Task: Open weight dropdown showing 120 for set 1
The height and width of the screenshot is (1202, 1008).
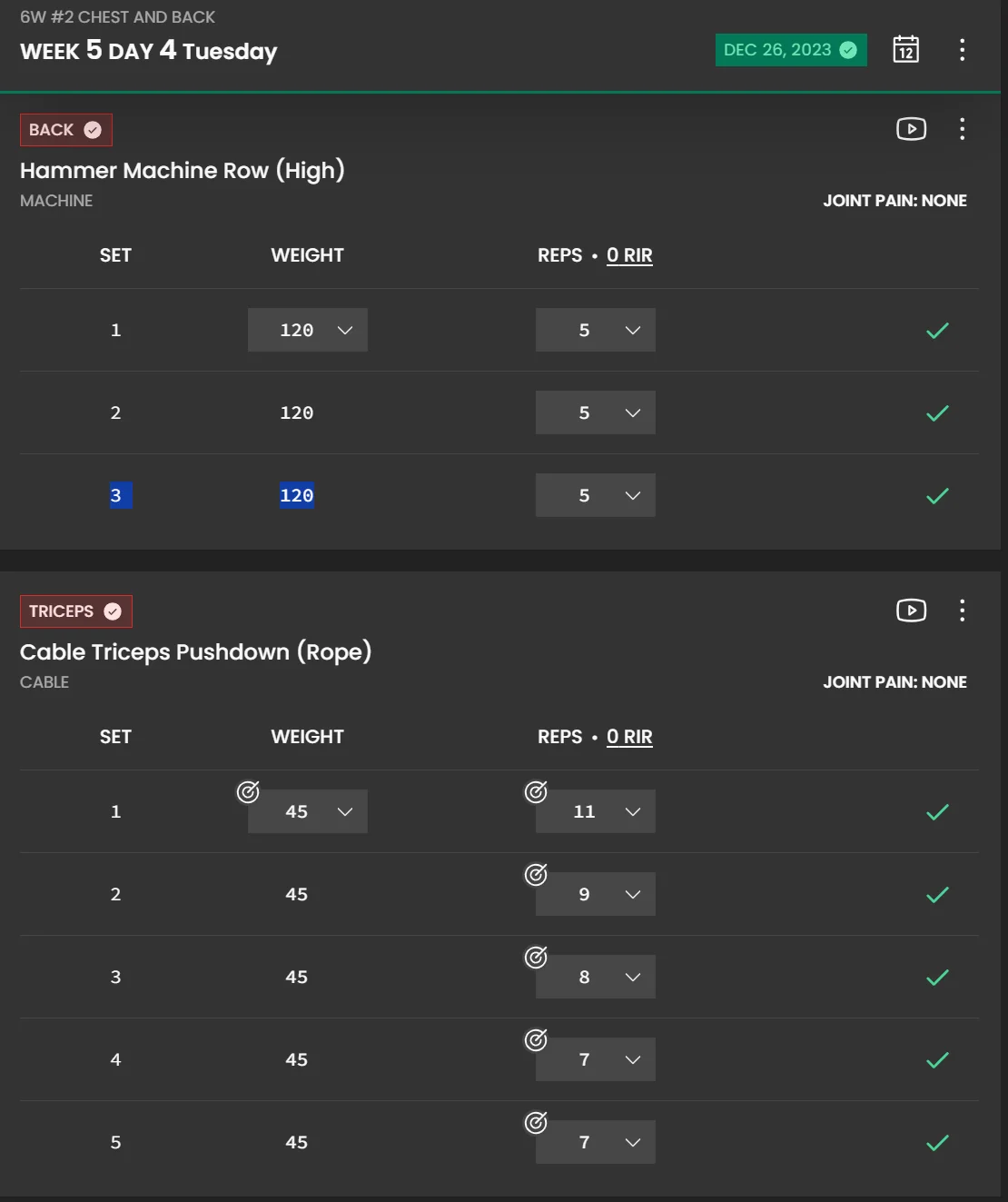Action: pos(308,330)
